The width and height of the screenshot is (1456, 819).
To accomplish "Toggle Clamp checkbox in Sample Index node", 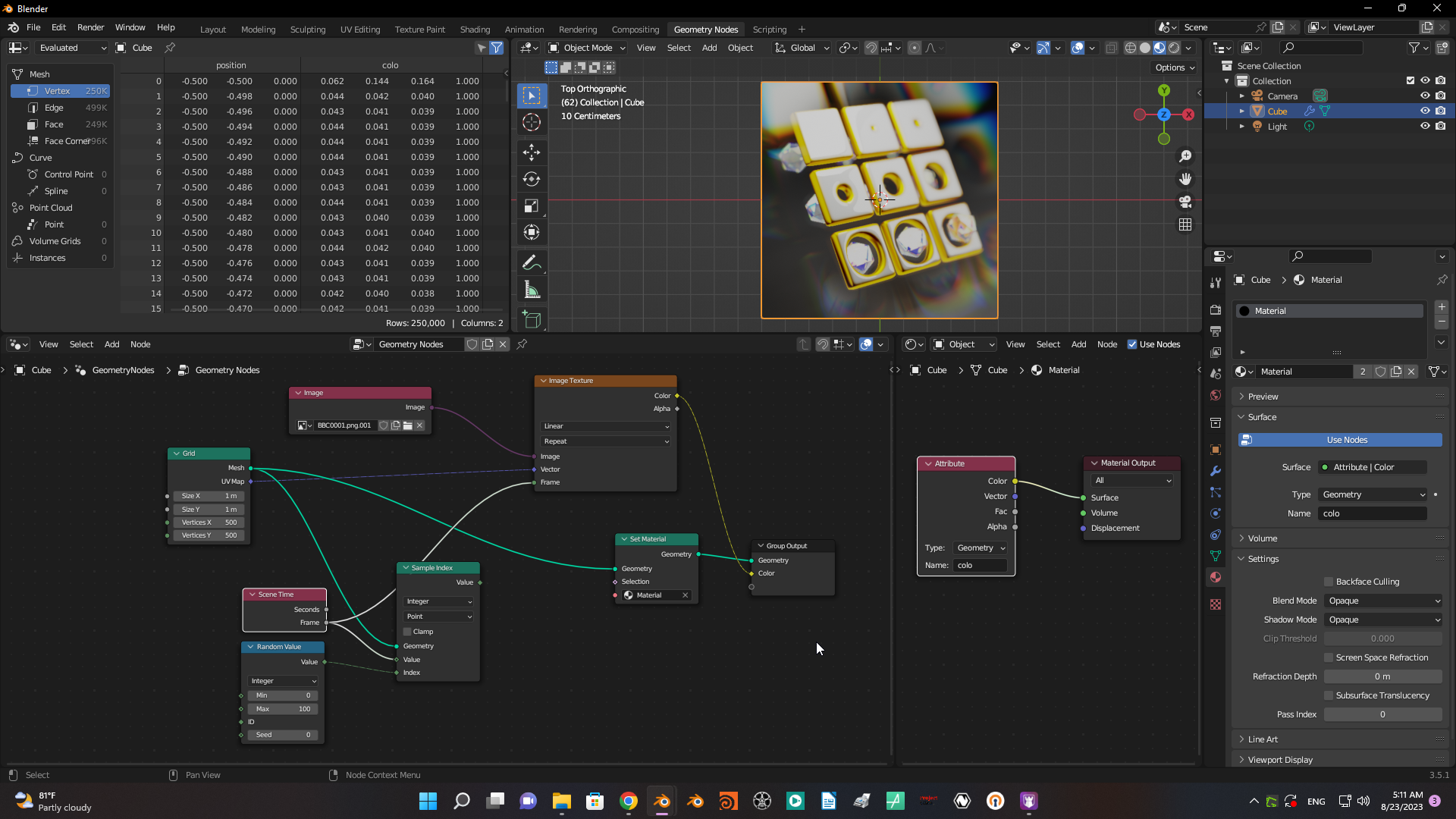I will point(407,632).
